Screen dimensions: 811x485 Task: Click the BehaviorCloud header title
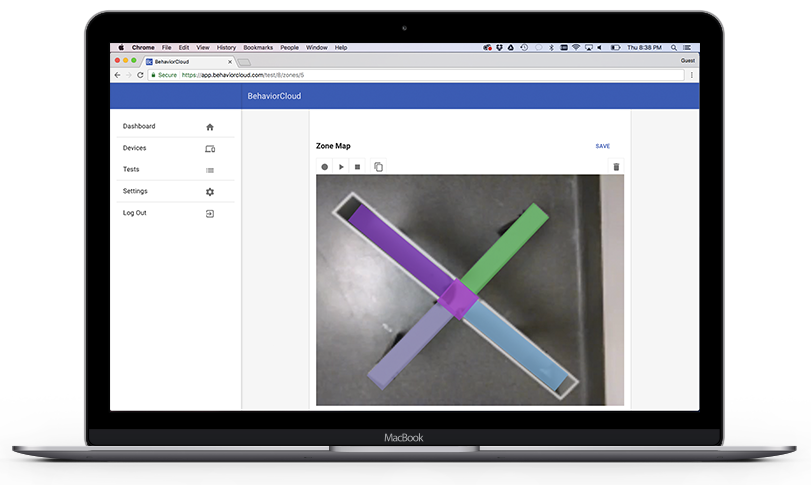point(274,96)
